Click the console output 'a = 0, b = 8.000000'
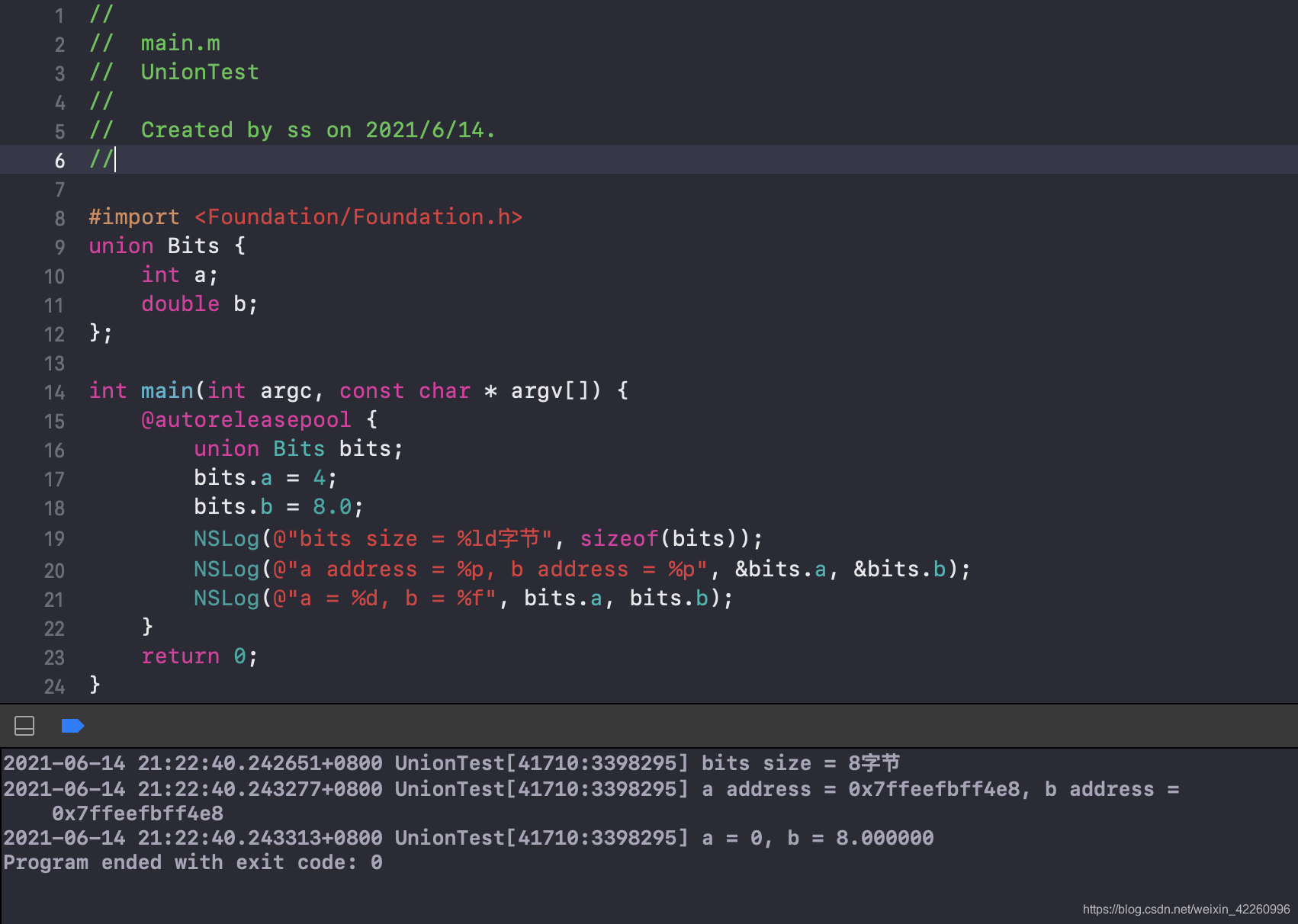This screenshot has width=1298, height=924. [818, 838]
